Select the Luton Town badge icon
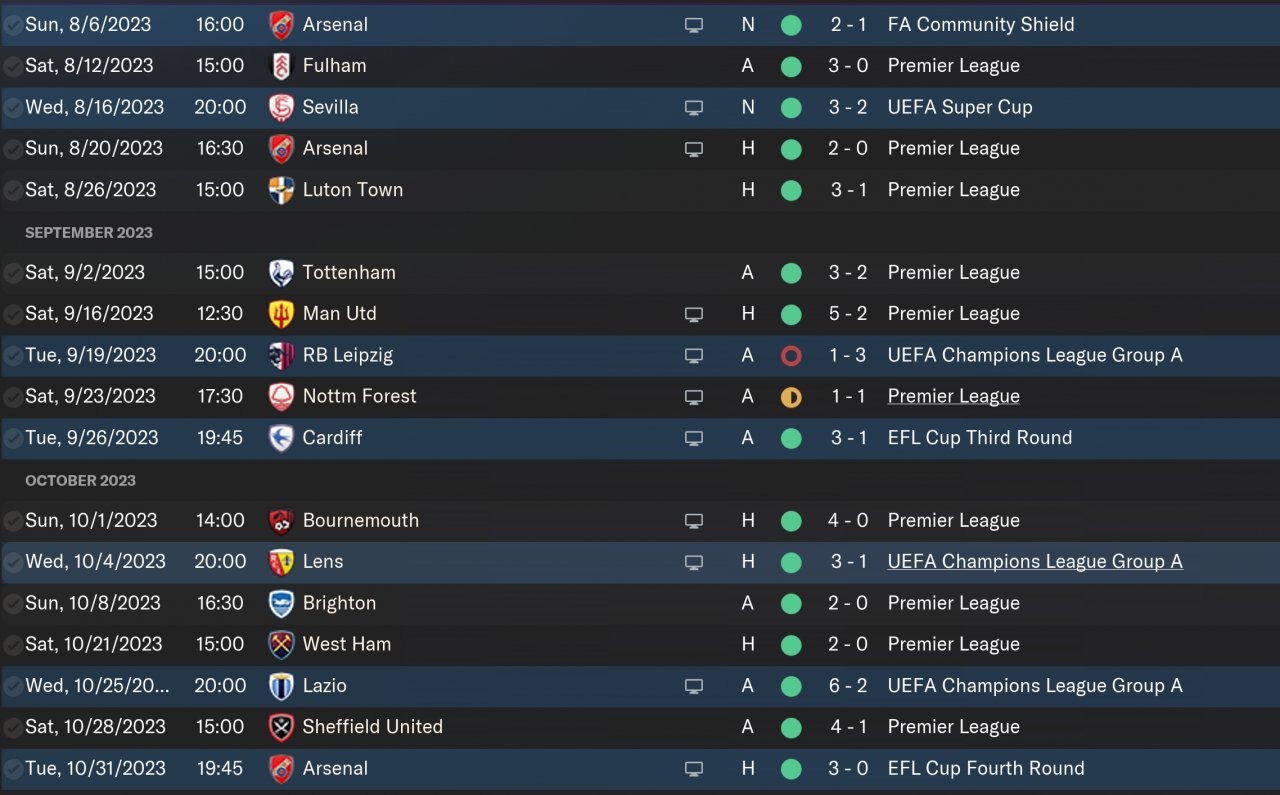 pyautogui.click(x=282, y=190)
